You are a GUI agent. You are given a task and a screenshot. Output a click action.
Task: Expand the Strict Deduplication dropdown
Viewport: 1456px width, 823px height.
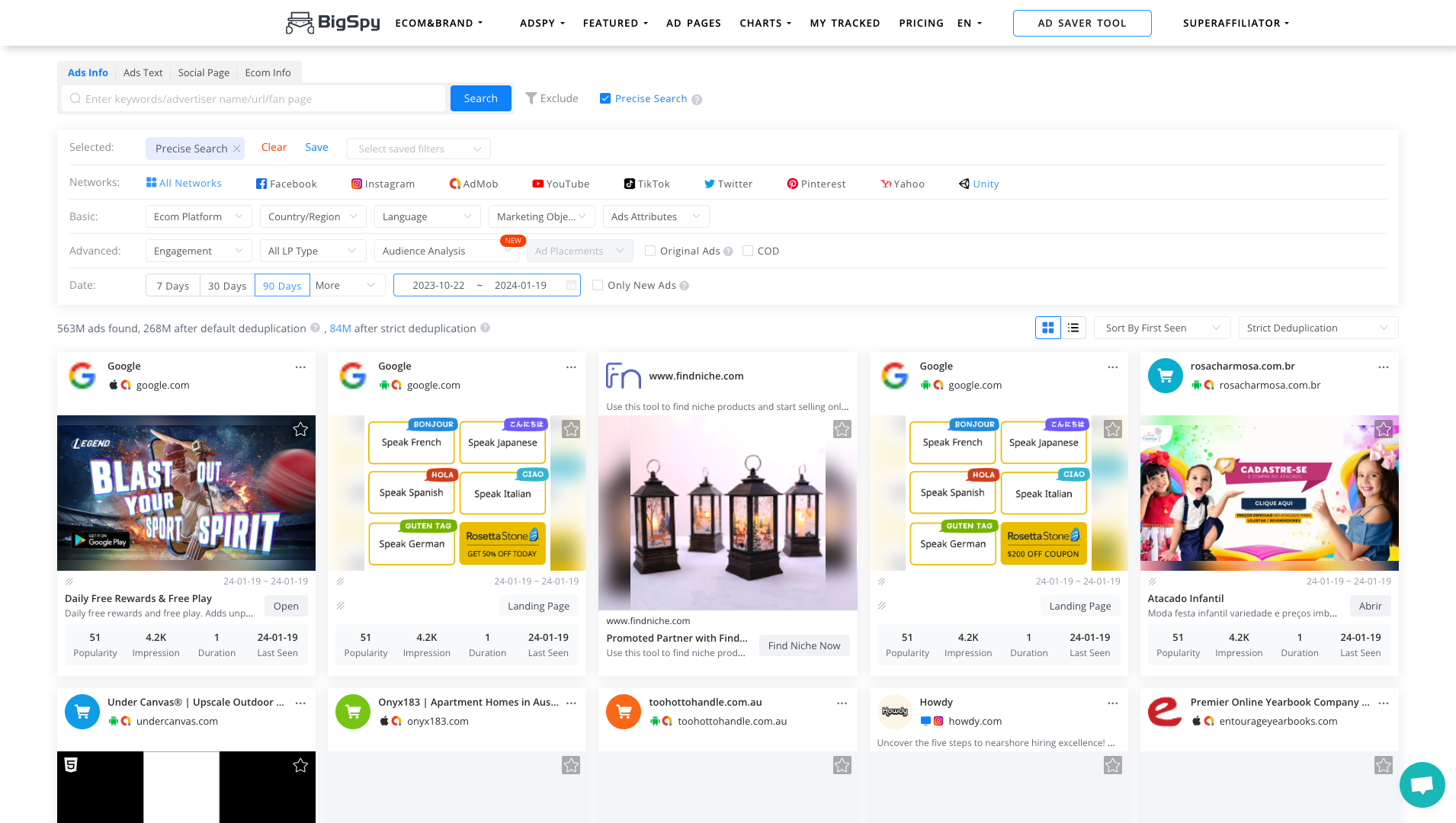pyautogui.click(x=1317, y=328)
